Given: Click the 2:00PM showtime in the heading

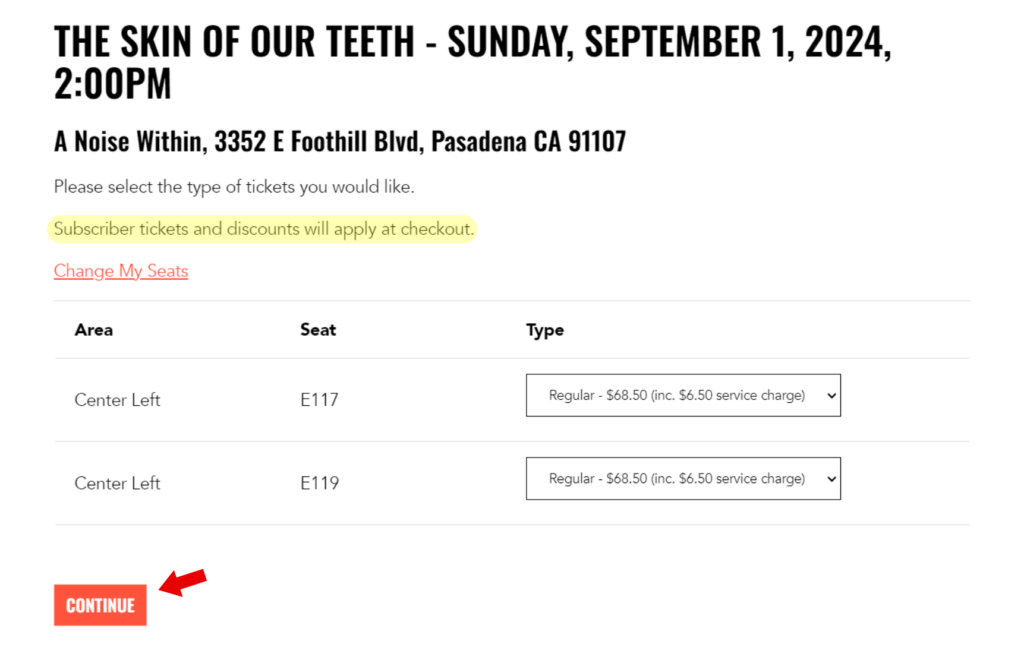Looking at the screenshot, I should click(x=112, y=85).
